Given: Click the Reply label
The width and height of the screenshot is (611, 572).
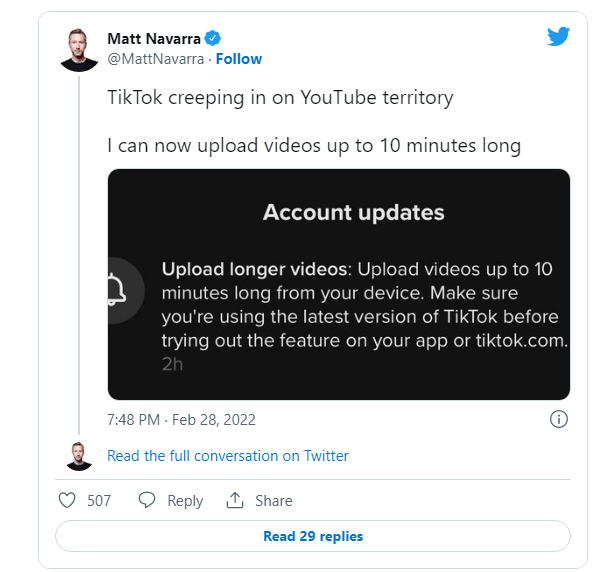Looking at the screenshot, I should pyautogui.click(x=185, y=501).
